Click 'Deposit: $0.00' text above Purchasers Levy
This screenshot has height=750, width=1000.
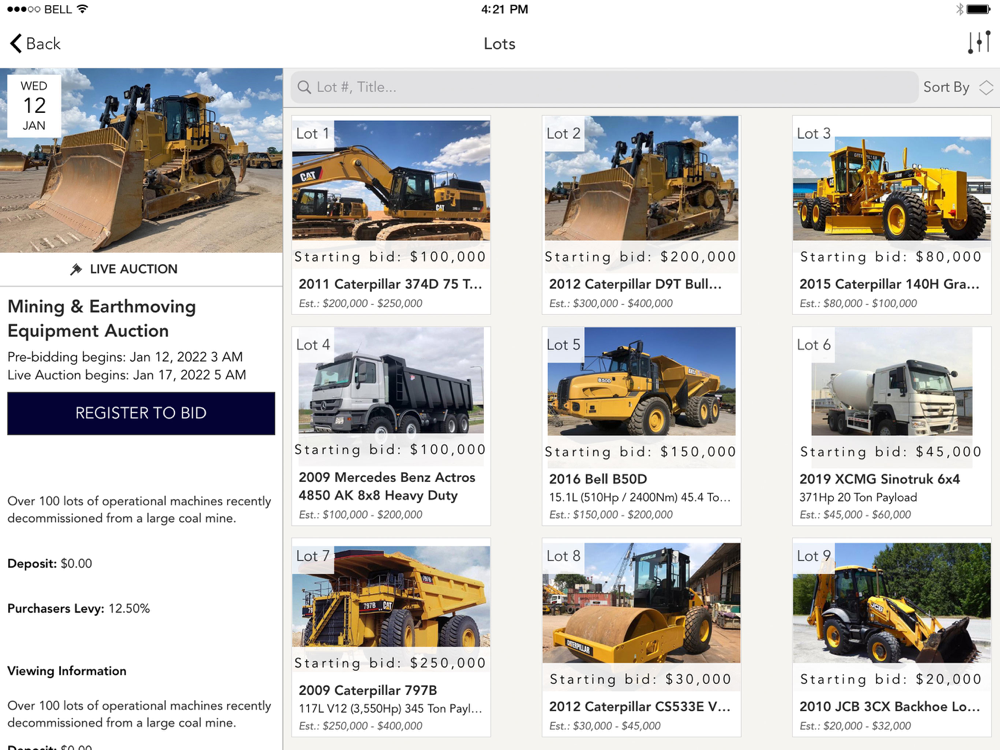[x=50, y=564]
